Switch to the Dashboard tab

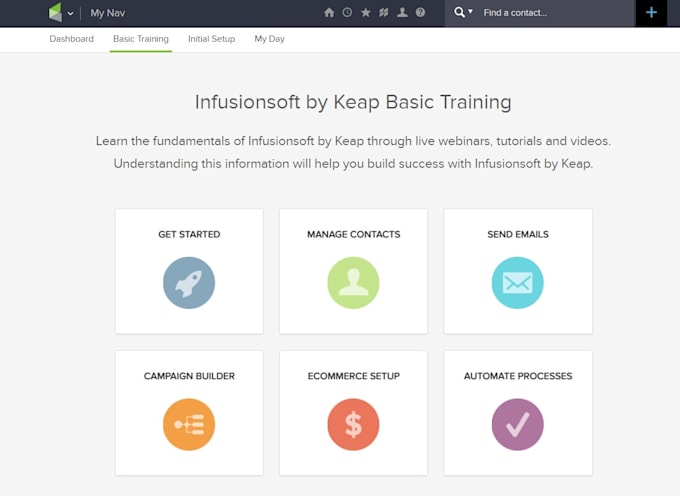coord(71,39)
